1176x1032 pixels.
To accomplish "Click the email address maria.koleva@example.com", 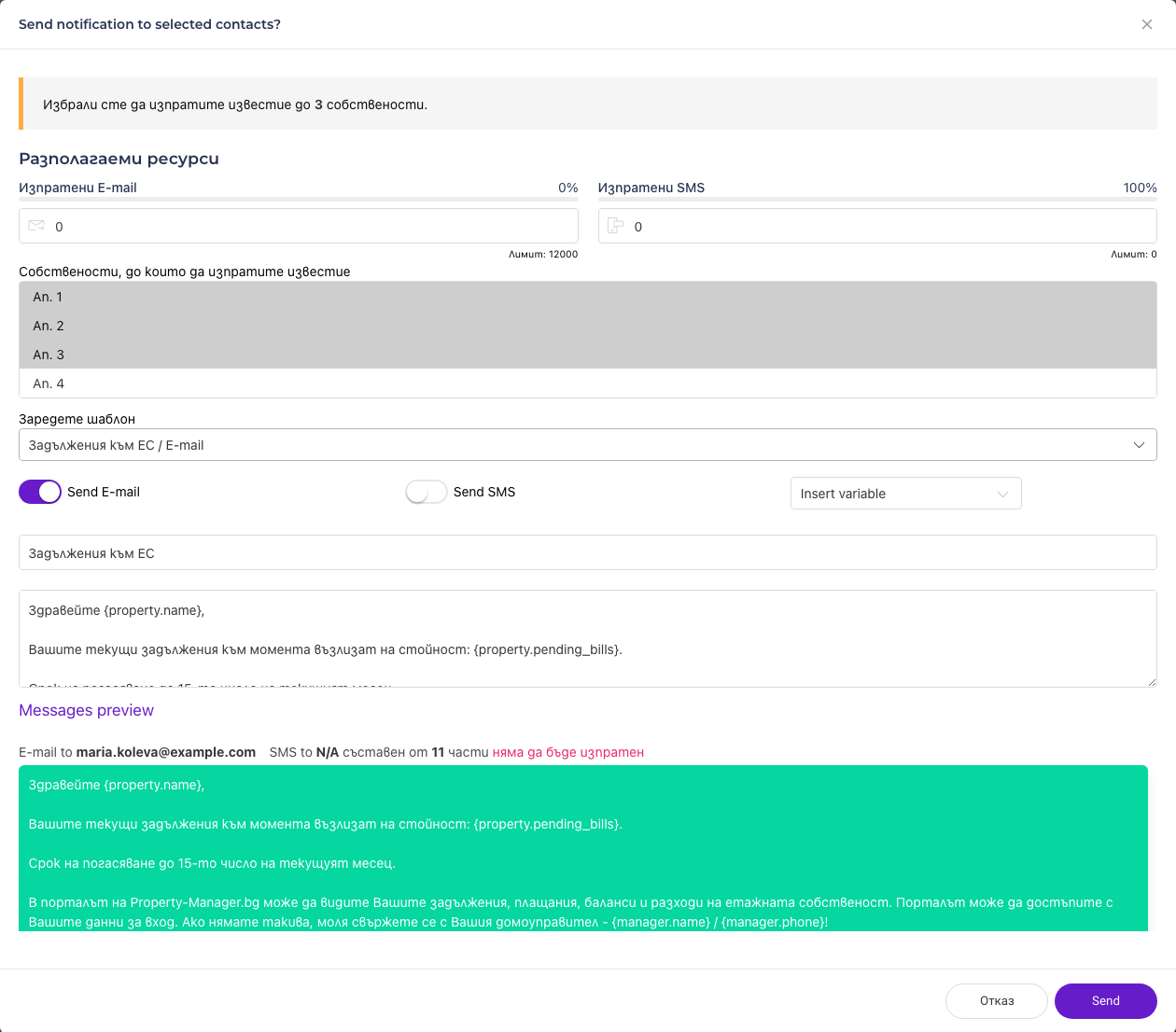I will click(x=166, y=752).
